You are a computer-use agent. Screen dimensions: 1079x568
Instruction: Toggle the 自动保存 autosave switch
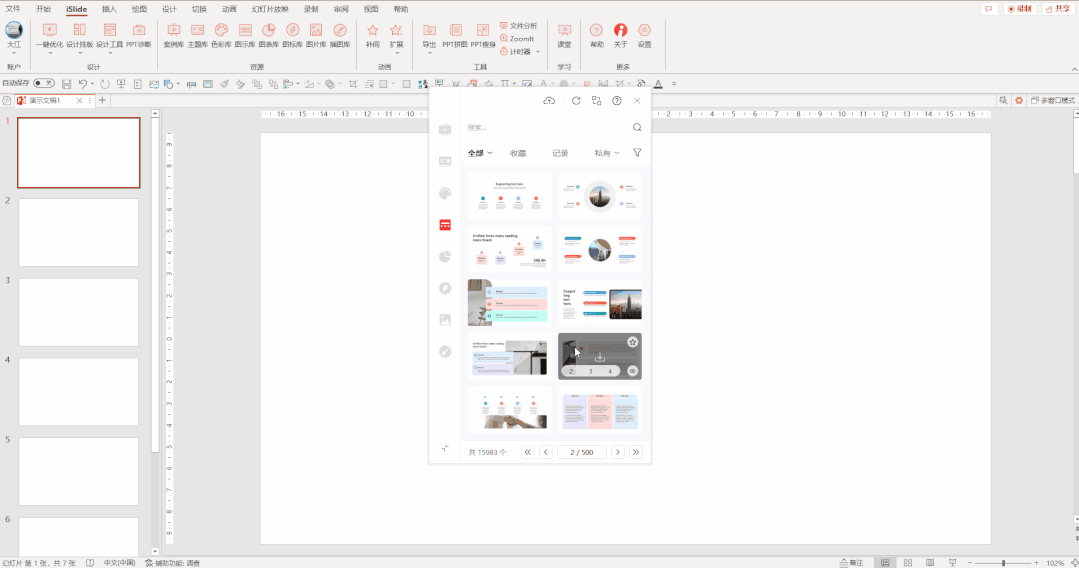(x=44, y=83)
